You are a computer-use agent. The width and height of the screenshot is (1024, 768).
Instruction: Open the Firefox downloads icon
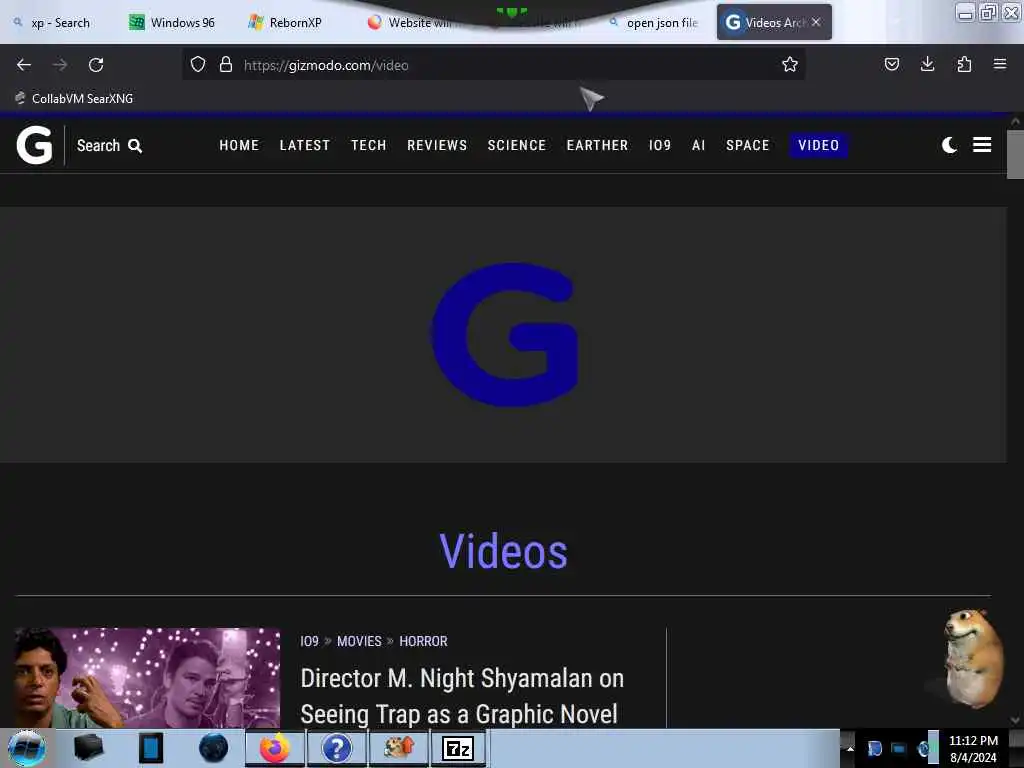(x=927, y=64)
